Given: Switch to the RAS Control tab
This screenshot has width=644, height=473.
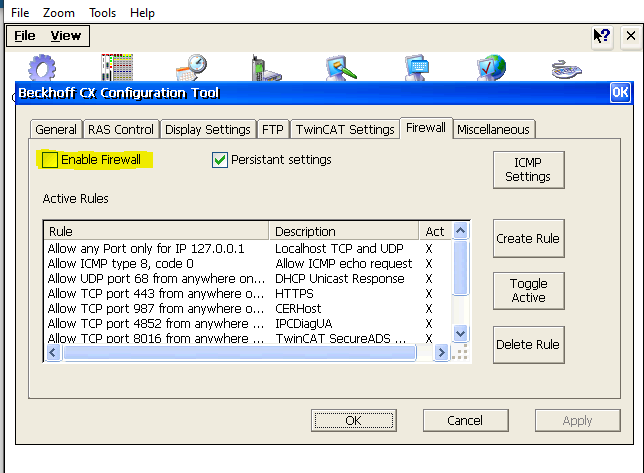Looking at the screenshot, I should (121, 129).
